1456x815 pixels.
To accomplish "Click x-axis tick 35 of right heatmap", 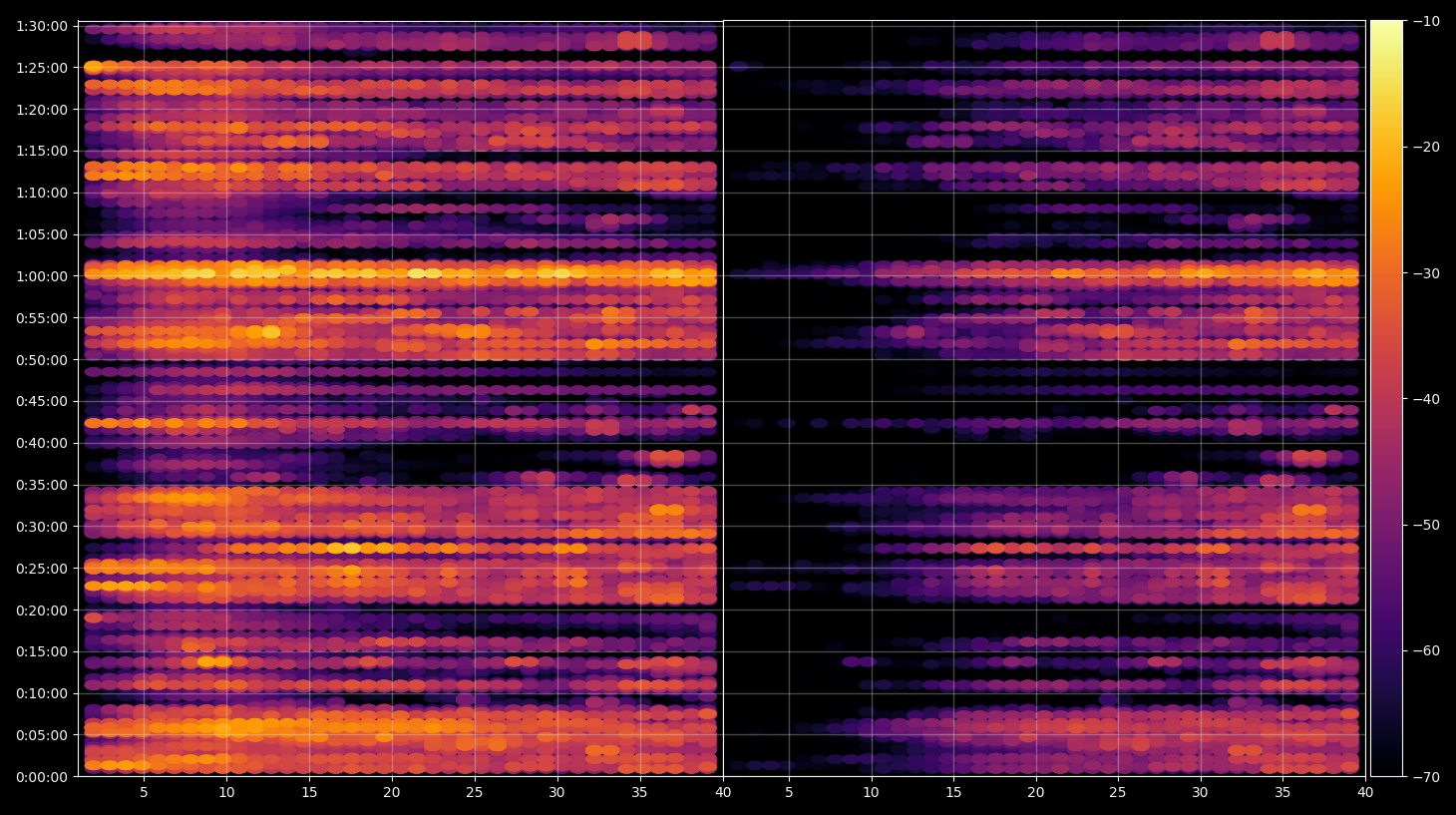I will [x=1282, y=793].
